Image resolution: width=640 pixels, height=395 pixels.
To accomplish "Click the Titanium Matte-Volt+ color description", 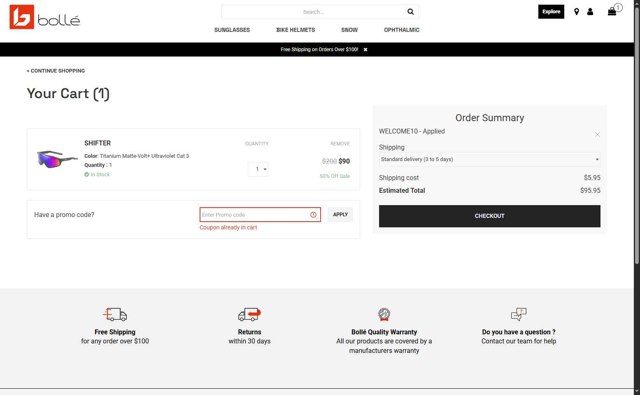I will [x=144, y=156].
